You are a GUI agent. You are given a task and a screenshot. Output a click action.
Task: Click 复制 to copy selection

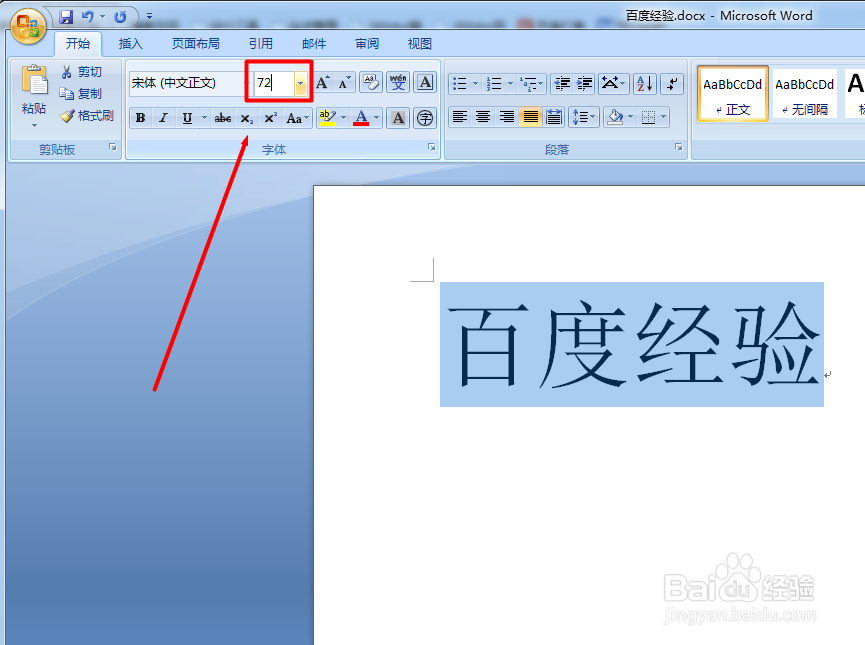click(x=82, y=94)
